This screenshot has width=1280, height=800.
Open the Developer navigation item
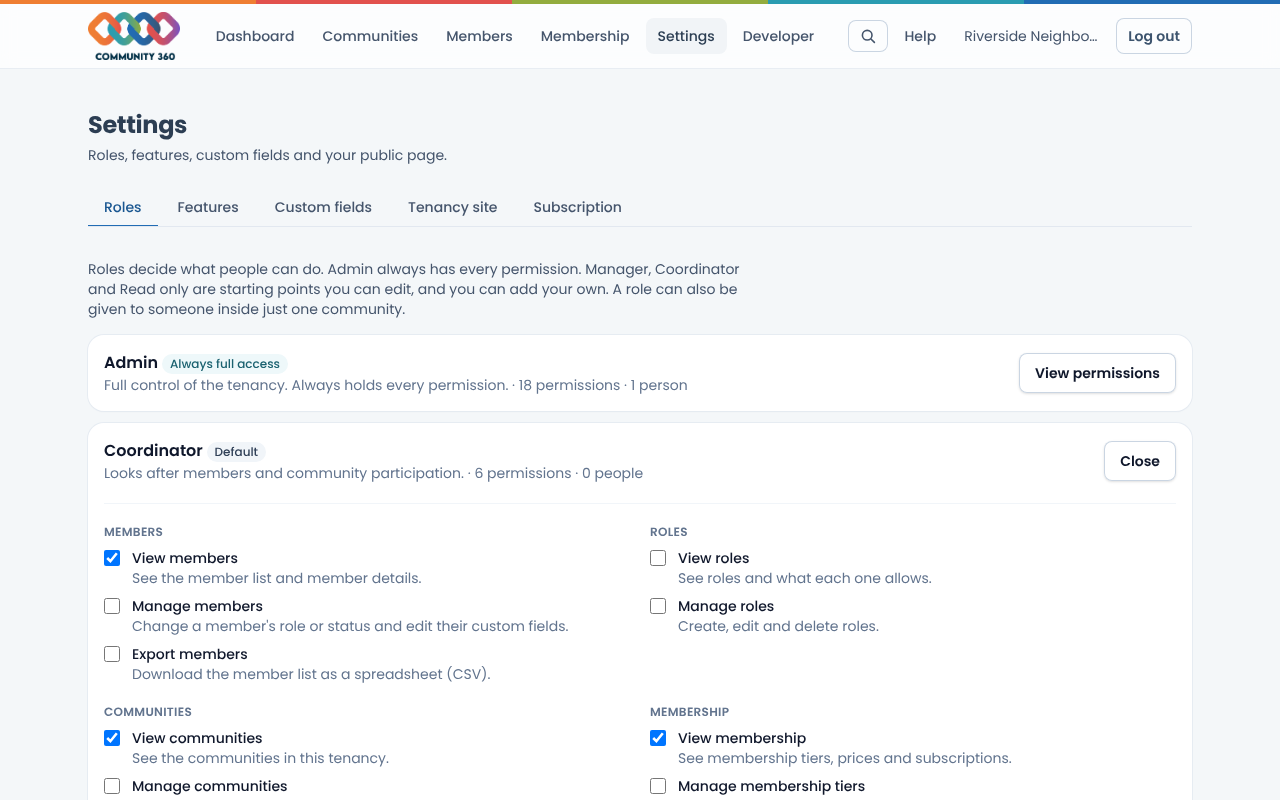click(778, 36)
